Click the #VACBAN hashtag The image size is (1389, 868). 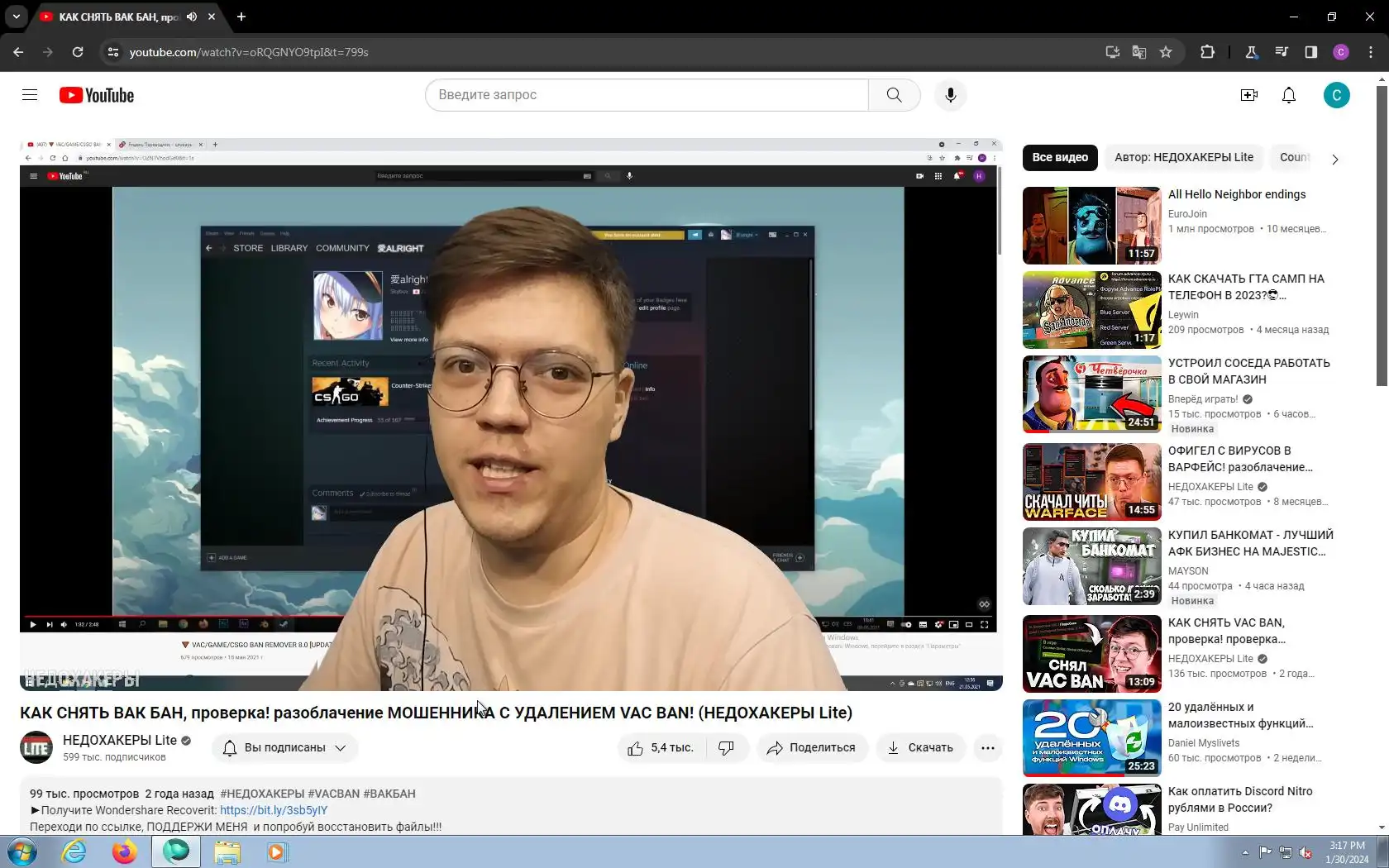click(334, 794)
